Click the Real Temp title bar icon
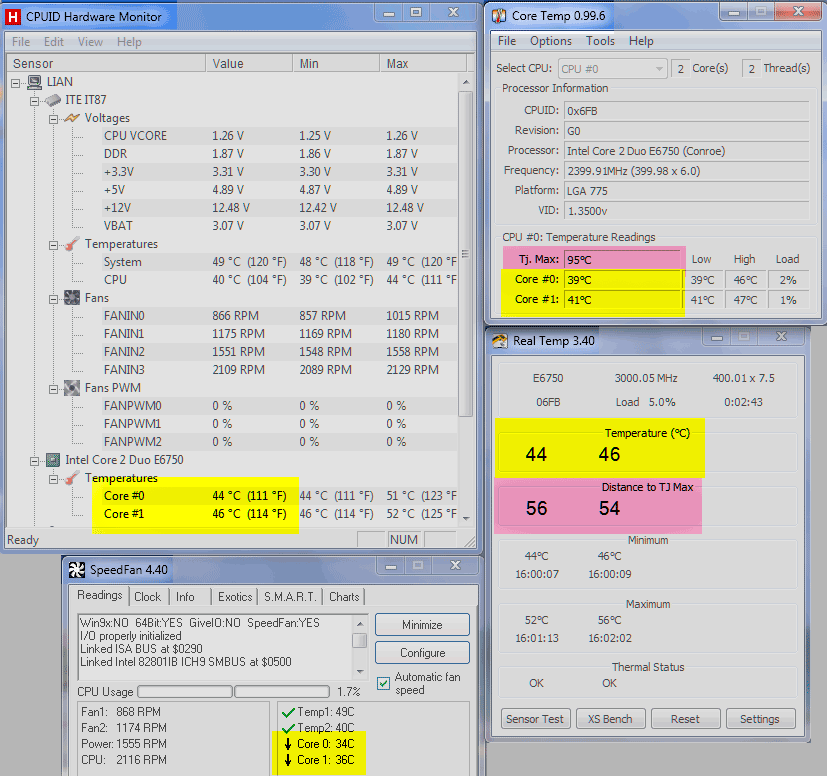This screenshot has width=827, height=776. (x=500, y=340)
